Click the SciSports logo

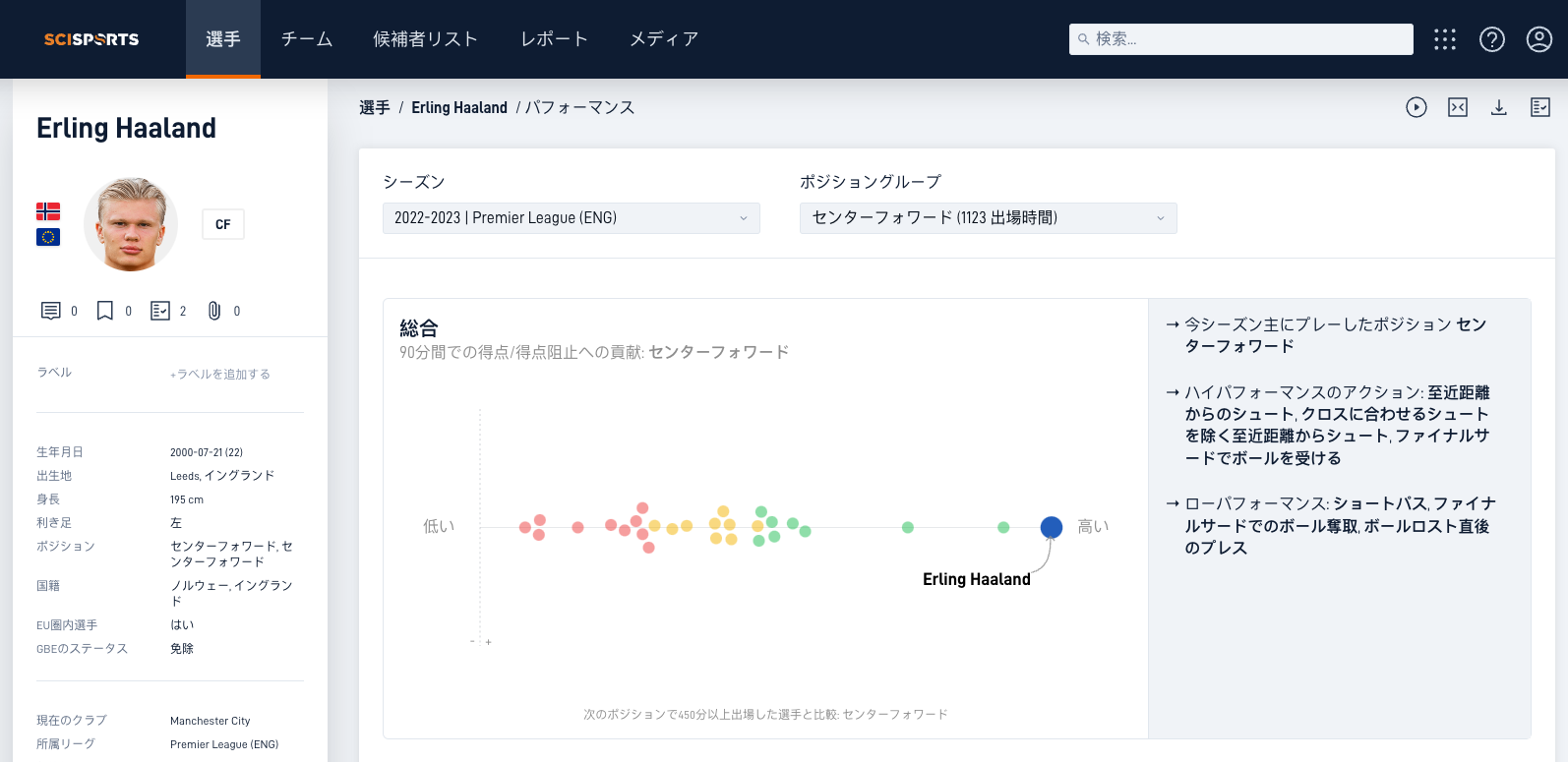[x=91, y=39]
